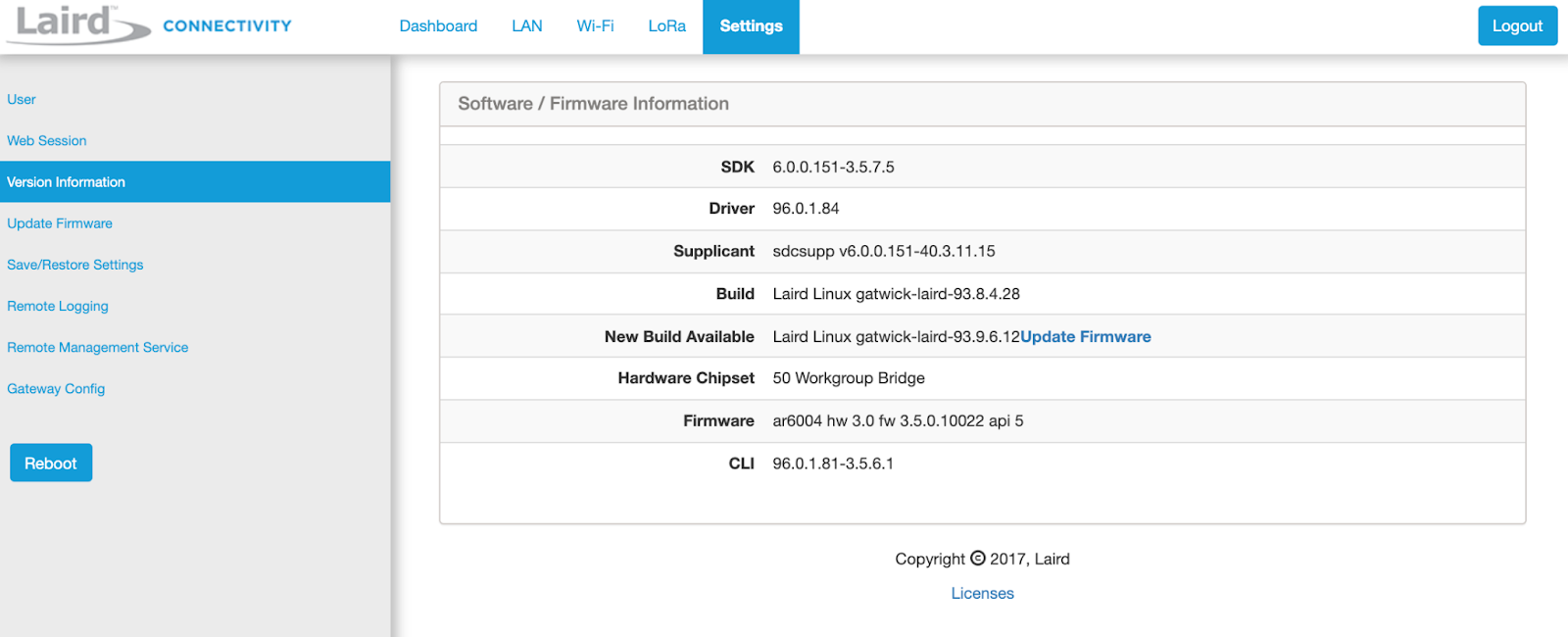Click the CLI value 96.0.1.81-3.5.6.1
1568x637 pixels.
(833, 464)
